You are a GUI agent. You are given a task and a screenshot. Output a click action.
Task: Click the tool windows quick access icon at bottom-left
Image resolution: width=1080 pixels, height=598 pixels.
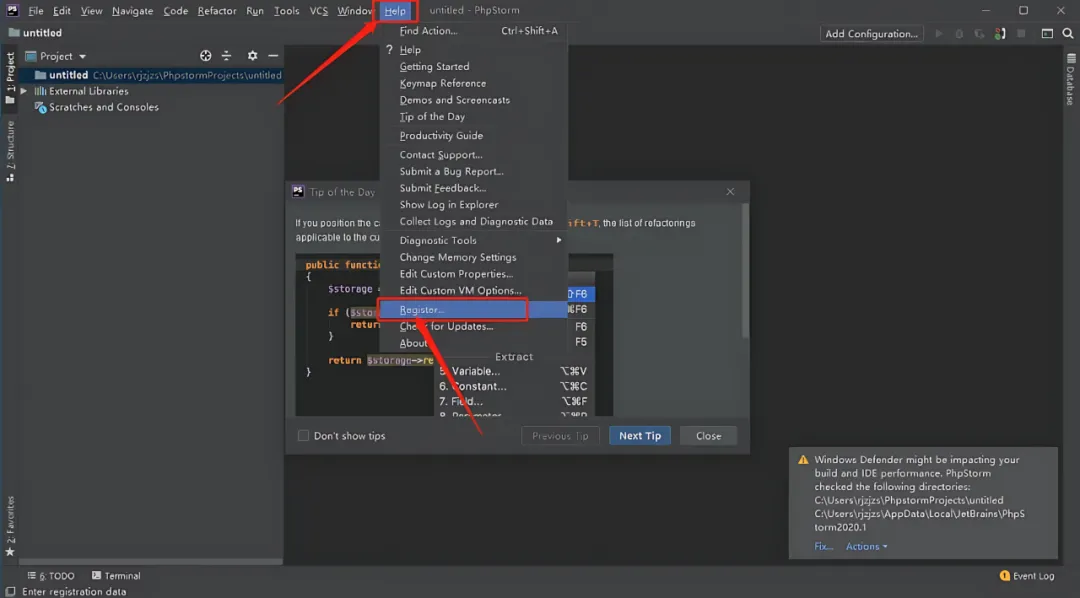tap(10, 592)
